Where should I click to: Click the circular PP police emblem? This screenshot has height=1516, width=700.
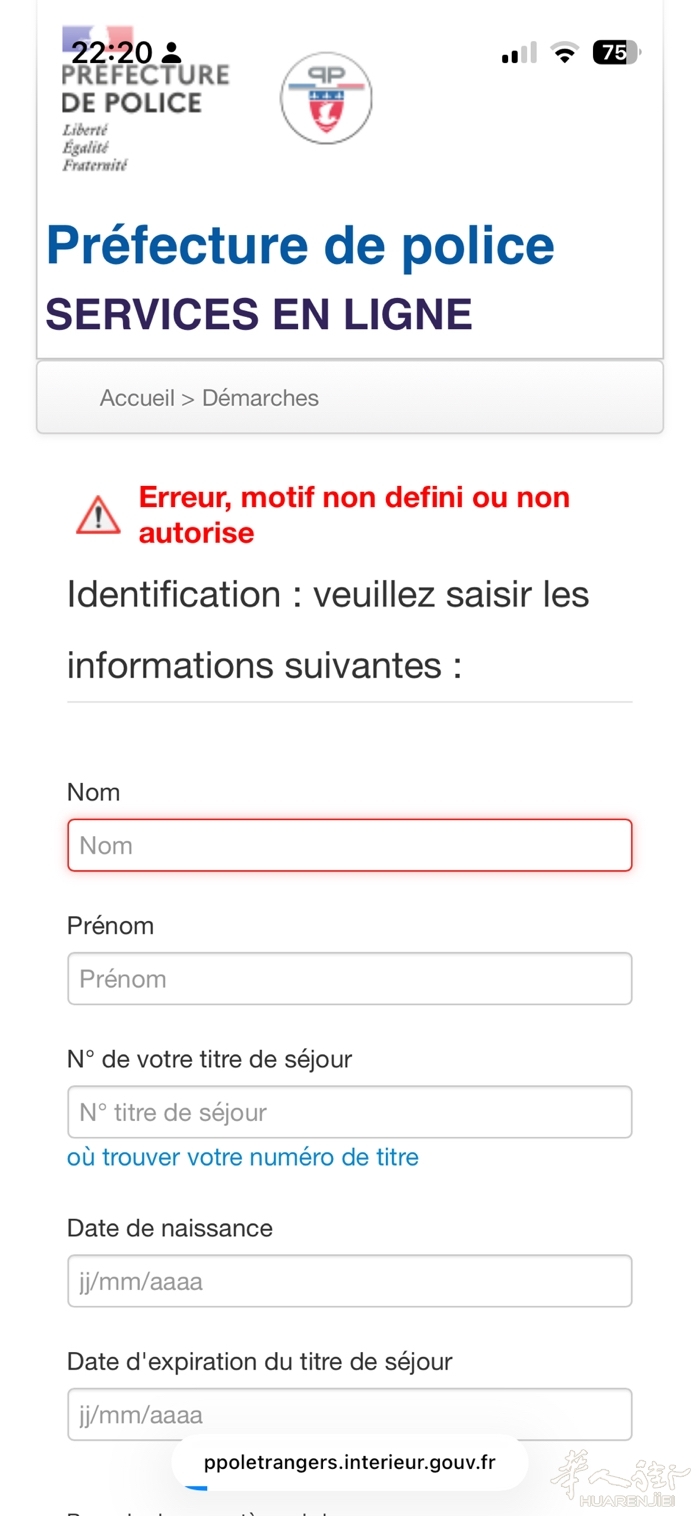click(x=326, y=98)
